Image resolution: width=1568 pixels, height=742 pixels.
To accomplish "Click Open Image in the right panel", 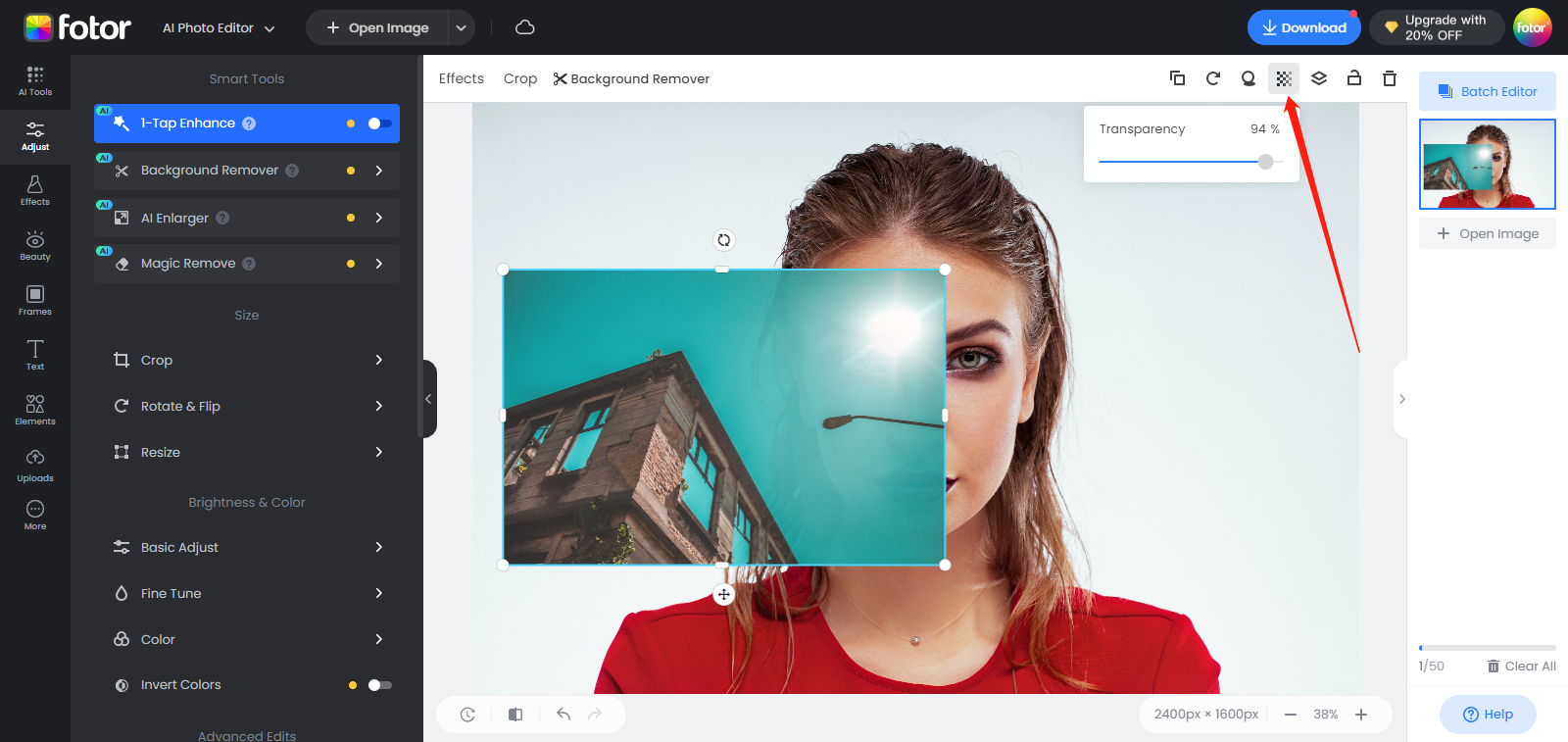I will point(1488,233).
